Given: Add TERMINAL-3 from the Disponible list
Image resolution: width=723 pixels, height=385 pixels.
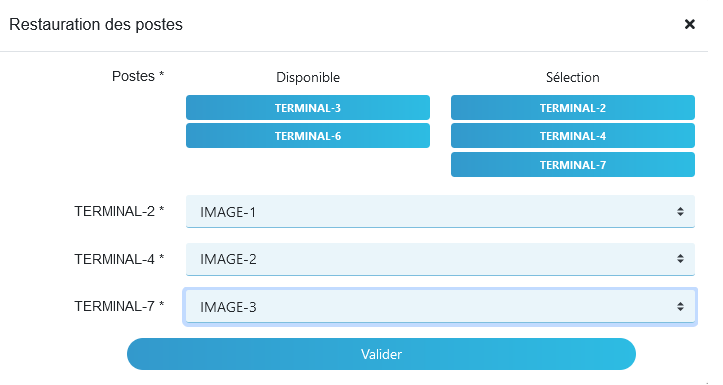Looking at the screenshot, I should [x=308, y=108].
